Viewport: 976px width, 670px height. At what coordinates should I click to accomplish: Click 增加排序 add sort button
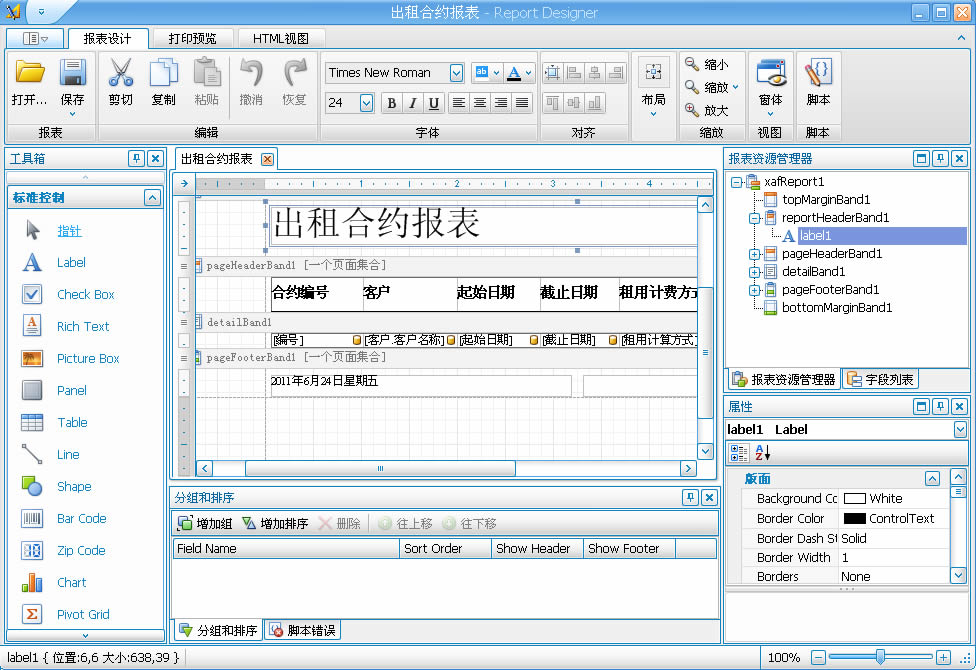coord(275,524)
